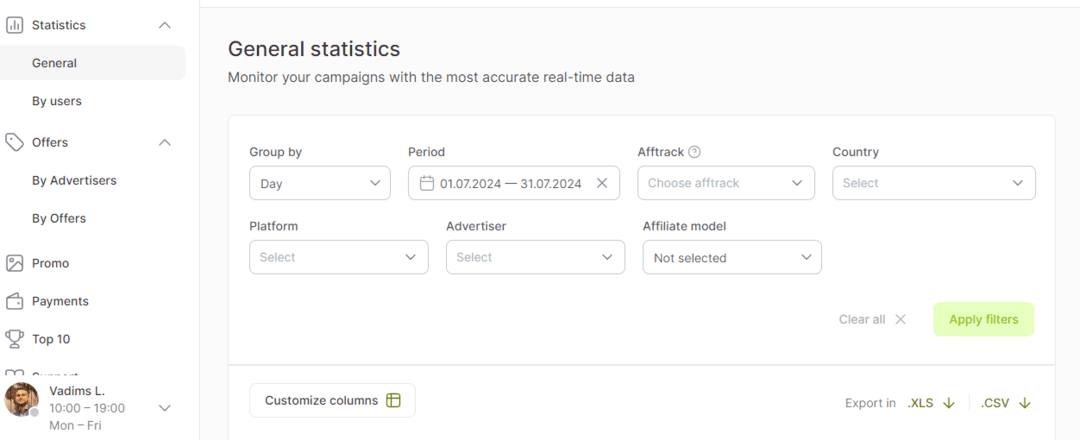This screenshot has width=1080, height=440.
Task: Click the Vadims L. profile avatar
Action: 21,400
